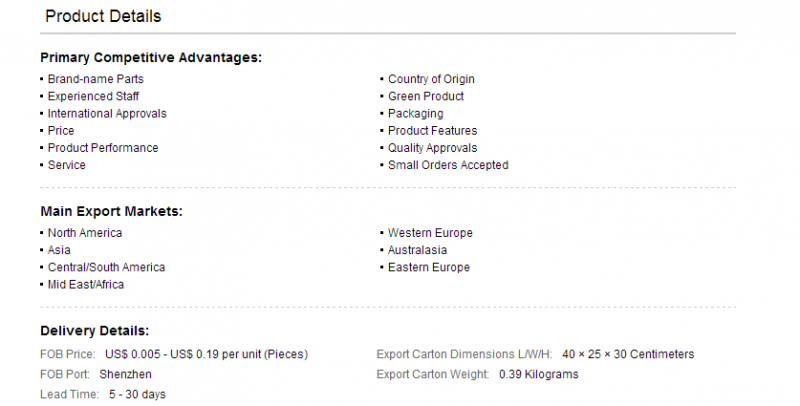Select the Experienced Staff entry

93,96
